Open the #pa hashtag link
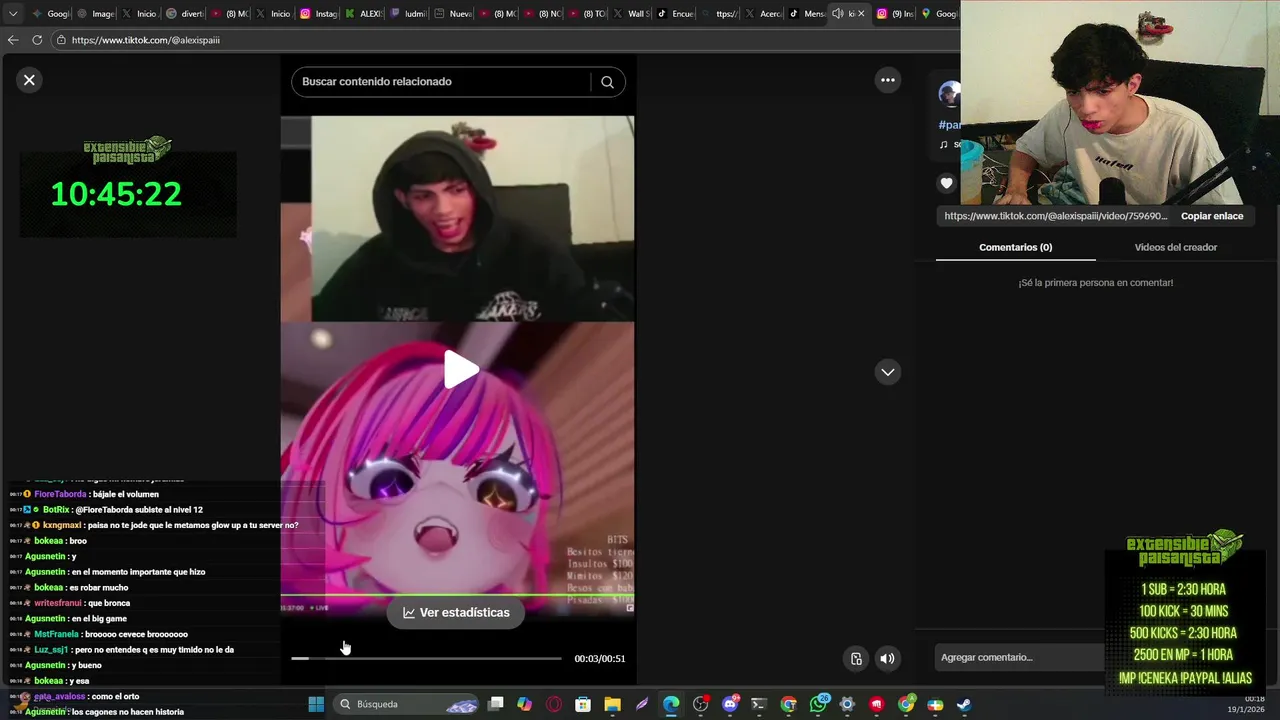 coord(949,125)
